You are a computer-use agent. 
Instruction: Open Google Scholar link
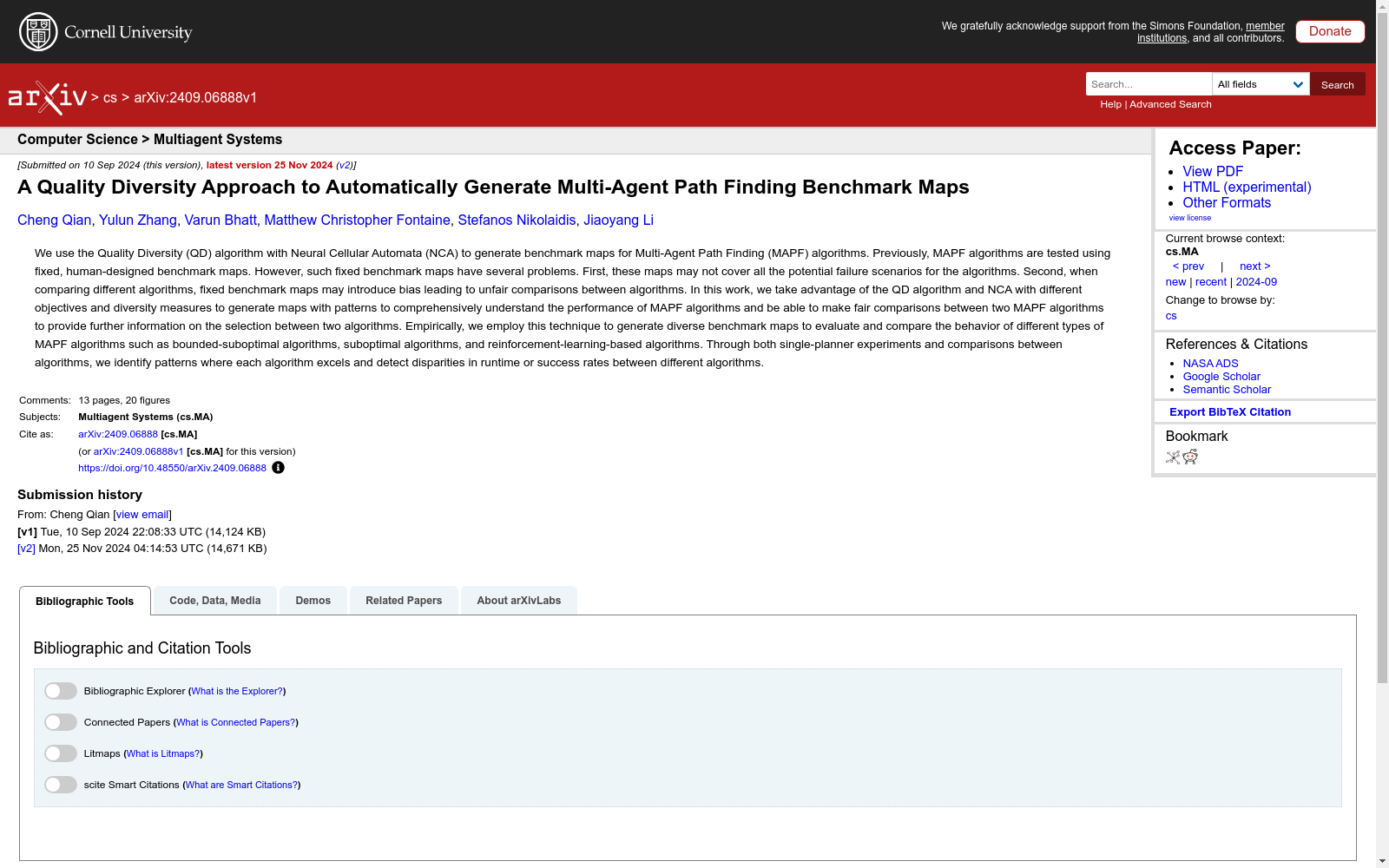tap(1221, 377)
